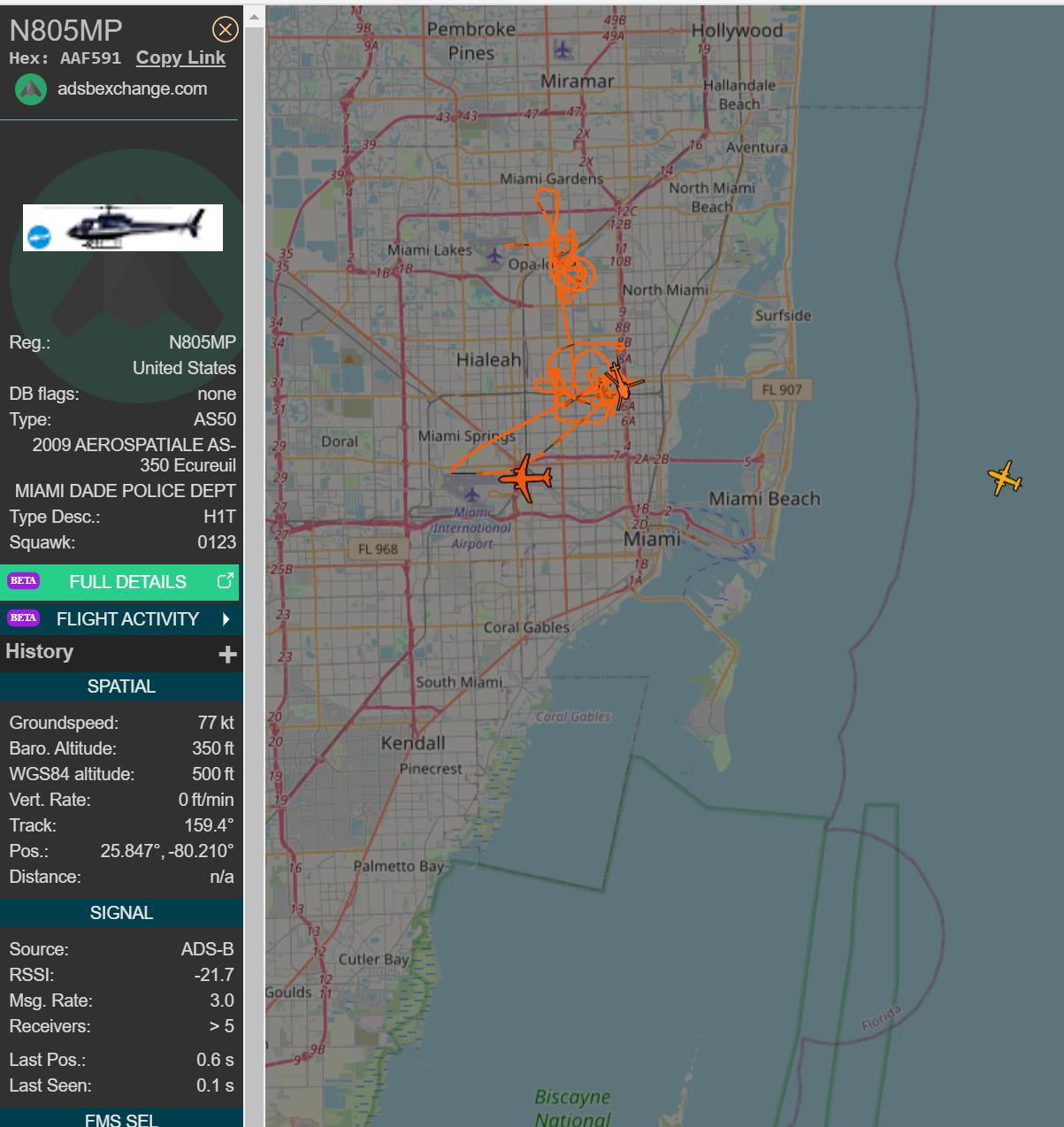Open the FLIGHT ACTIVITY section
This screenshot has height=1127, width=1064.
click(119, 619)
